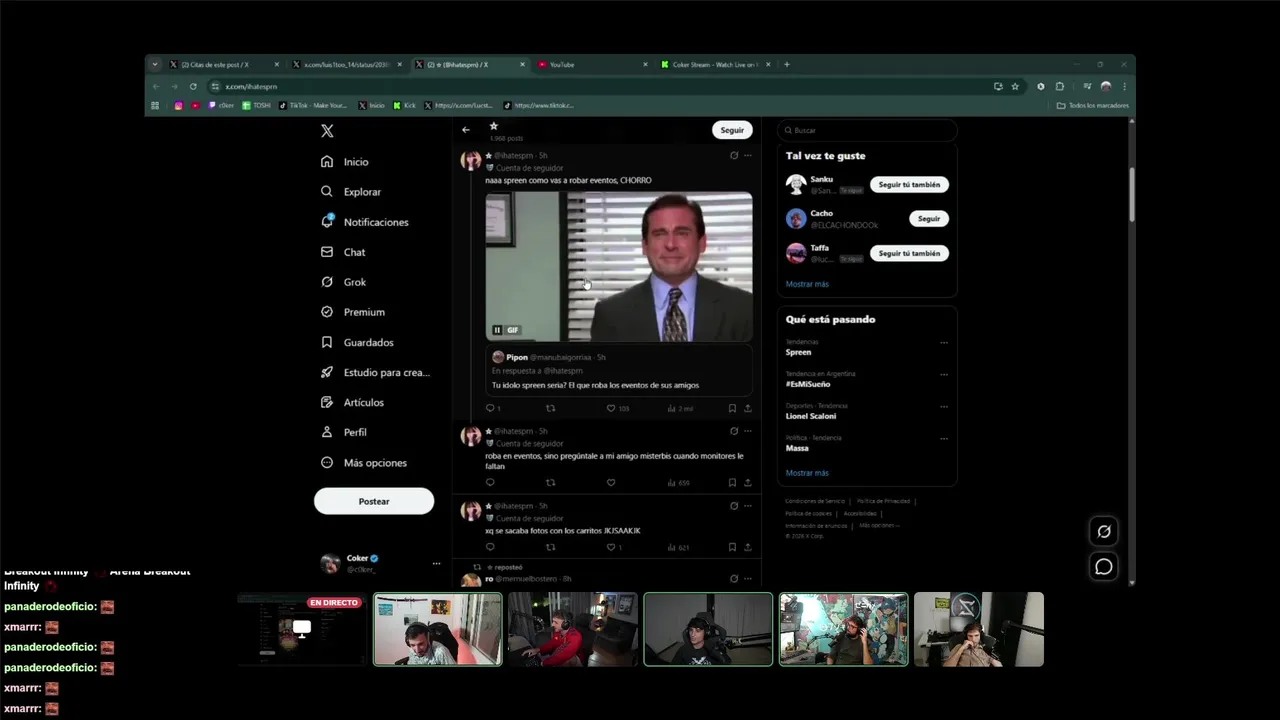This screenshot has width=1280, height=720.
Task: Follow Cacho with Seguir button
Action: [929, 218]
